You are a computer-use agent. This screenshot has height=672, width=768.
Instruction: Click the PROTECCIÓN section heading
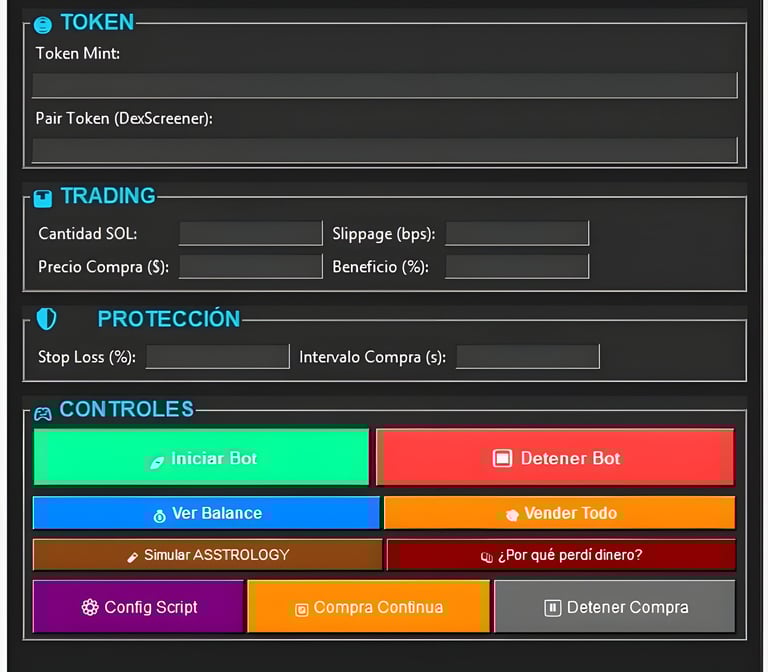click(x=169, y=319)
